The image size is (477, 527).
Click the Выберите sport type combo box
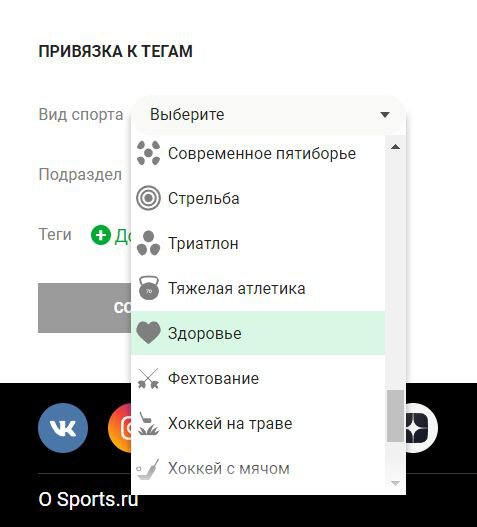point(268,115)
